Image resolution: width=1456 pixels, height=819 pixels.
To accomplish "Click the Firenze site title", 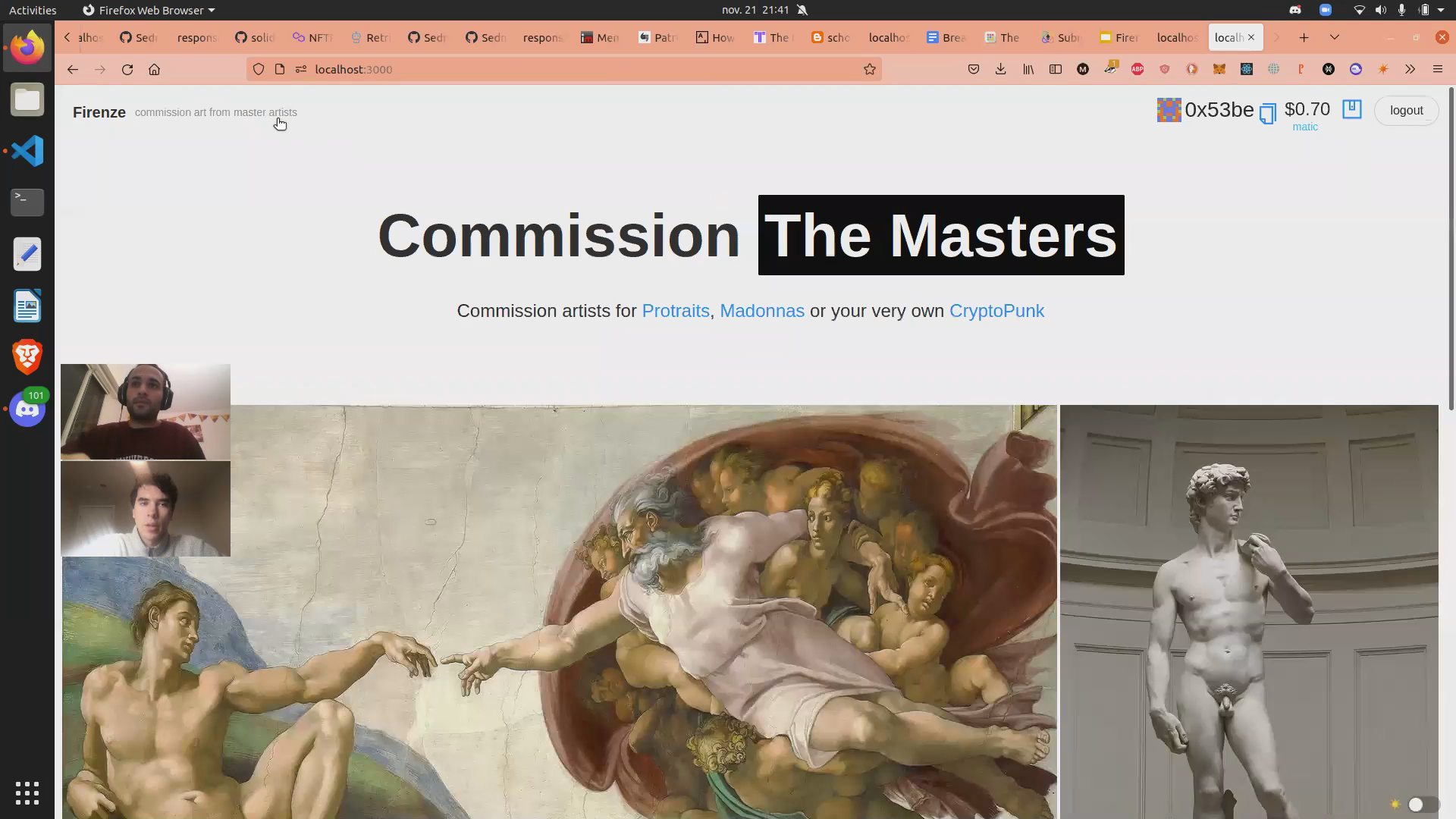I will click(99, 112).
